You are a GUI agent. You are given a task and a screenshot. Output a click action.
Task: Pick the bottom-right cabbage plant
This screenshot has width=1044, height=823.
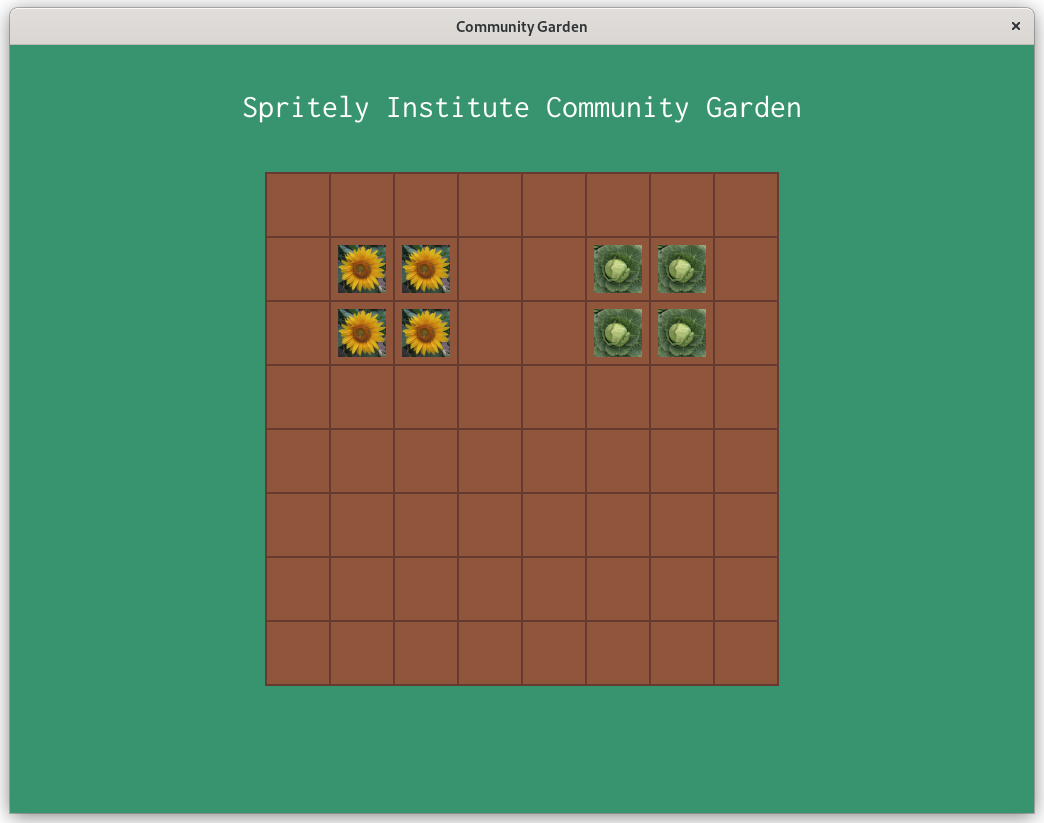(x=682, y=333)
